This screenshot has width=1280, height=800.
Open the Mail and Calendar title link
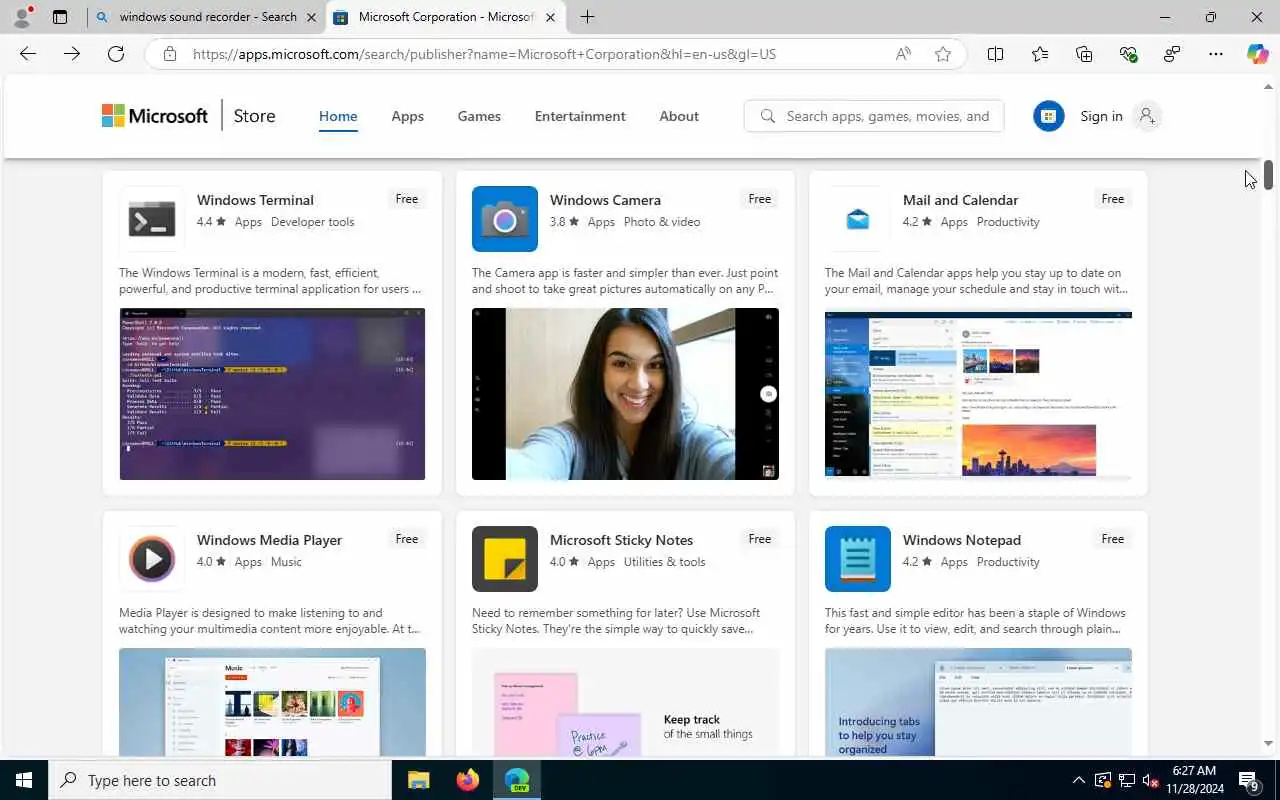pyautogui.click(x=960, y=200)
